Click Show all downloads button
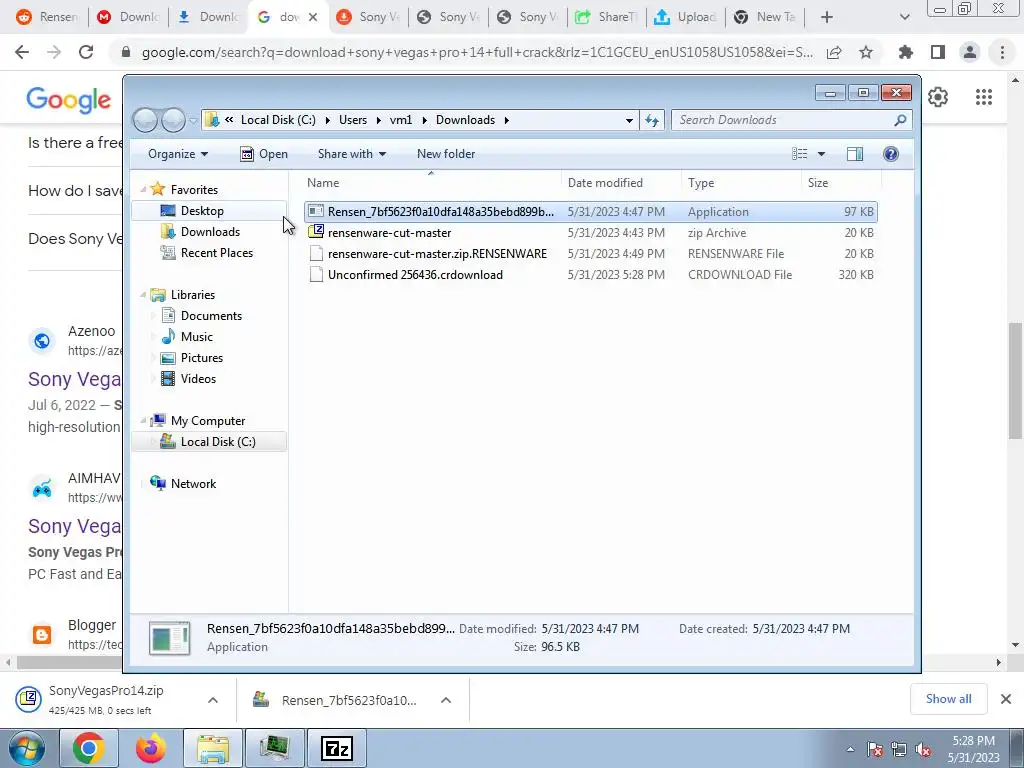 pos(948,699)
